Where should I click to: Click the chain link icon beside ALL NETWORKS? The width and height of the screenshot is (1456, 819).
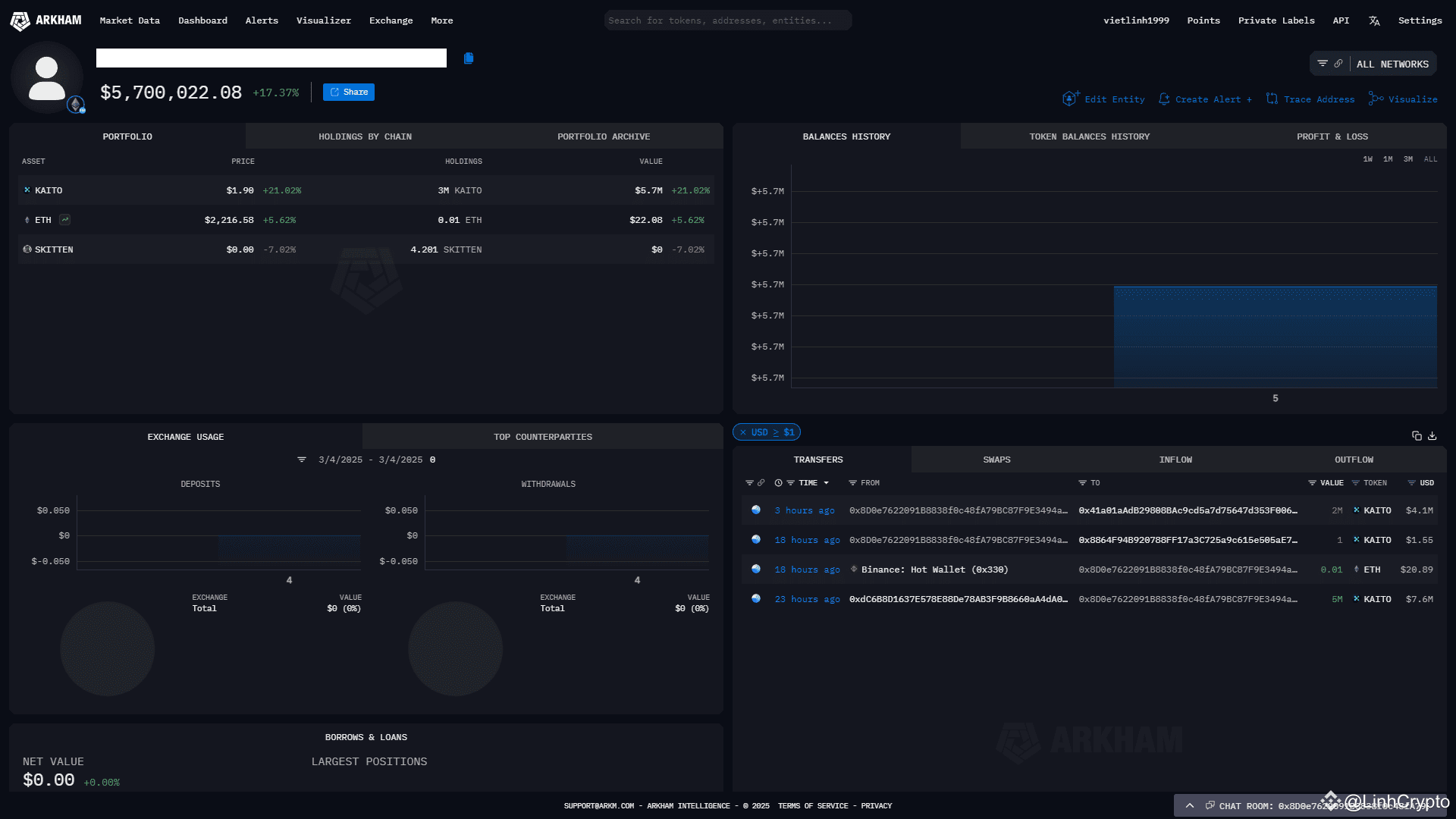[x=1338, y=64]
